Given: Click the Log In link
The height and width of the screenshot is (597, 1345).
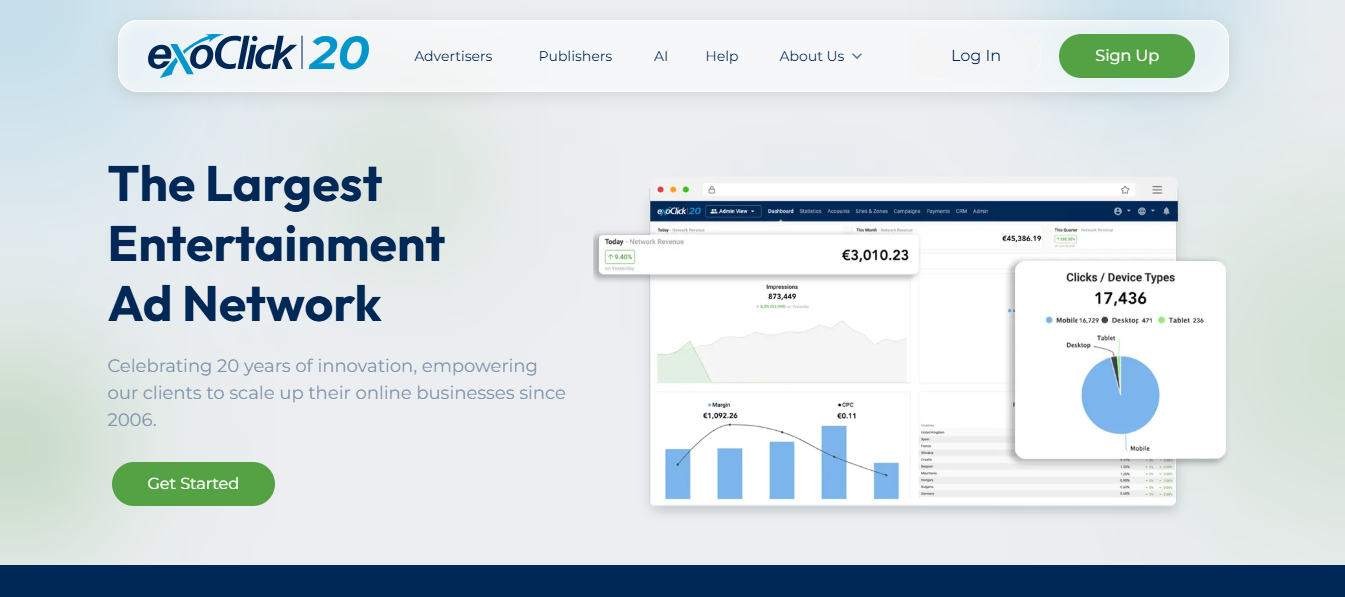Looking at the screenshot, I should (x=976, y=56).
